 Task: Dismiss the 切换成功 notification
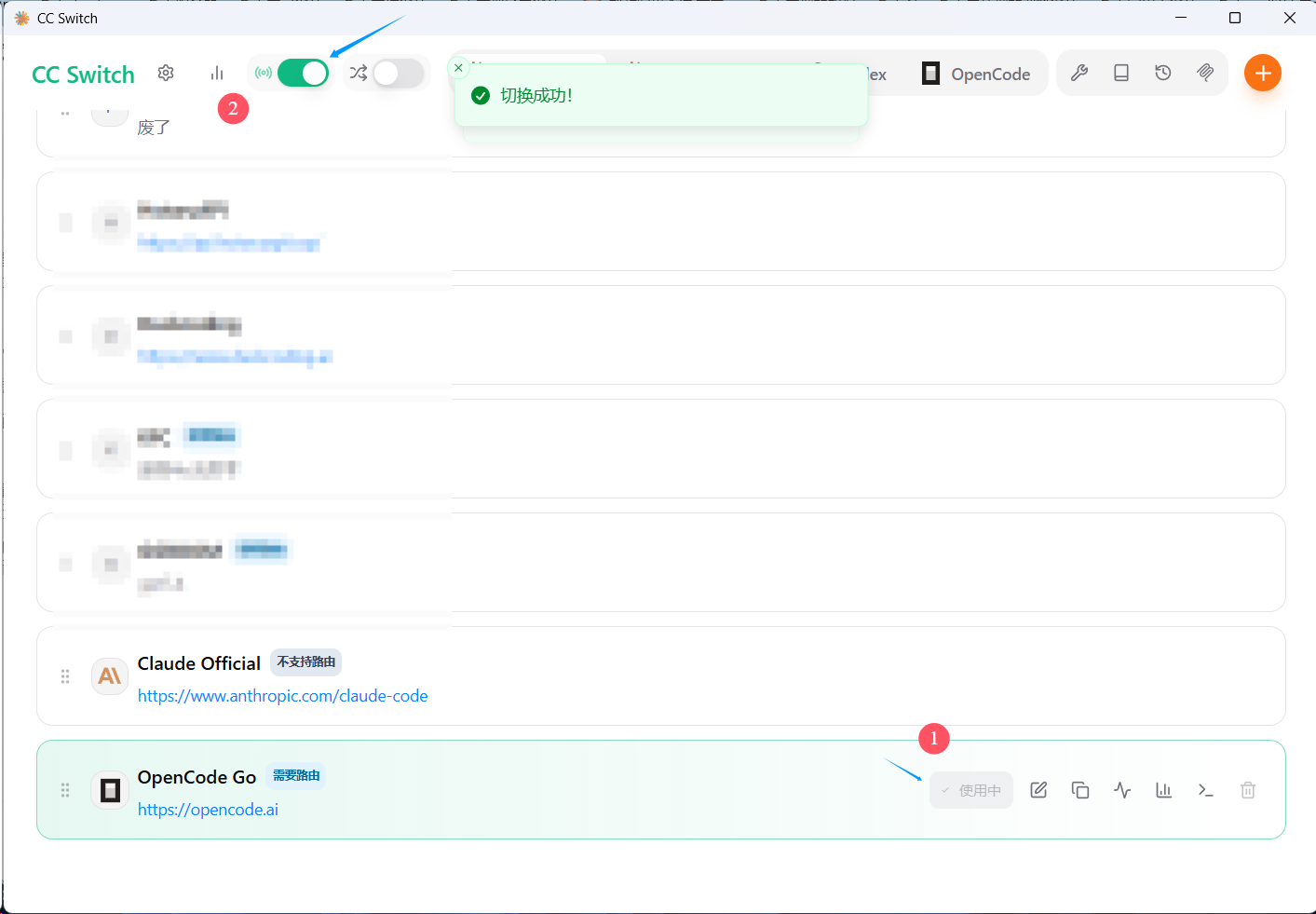[458, 68]
